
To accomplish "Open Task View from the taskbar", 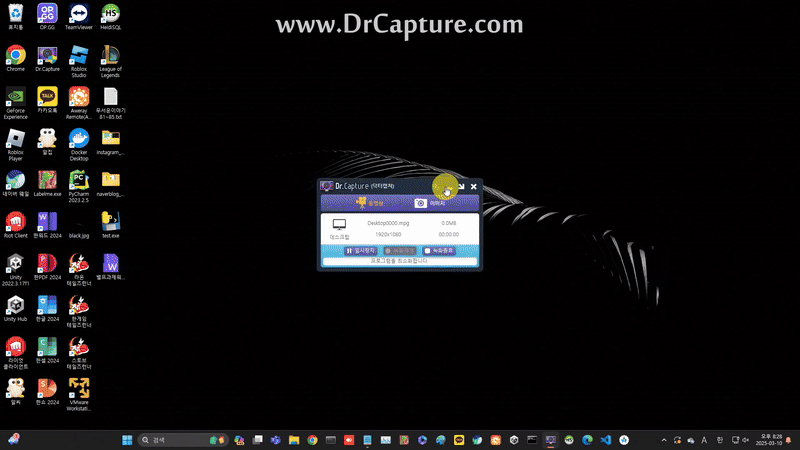I will (258, 440).
